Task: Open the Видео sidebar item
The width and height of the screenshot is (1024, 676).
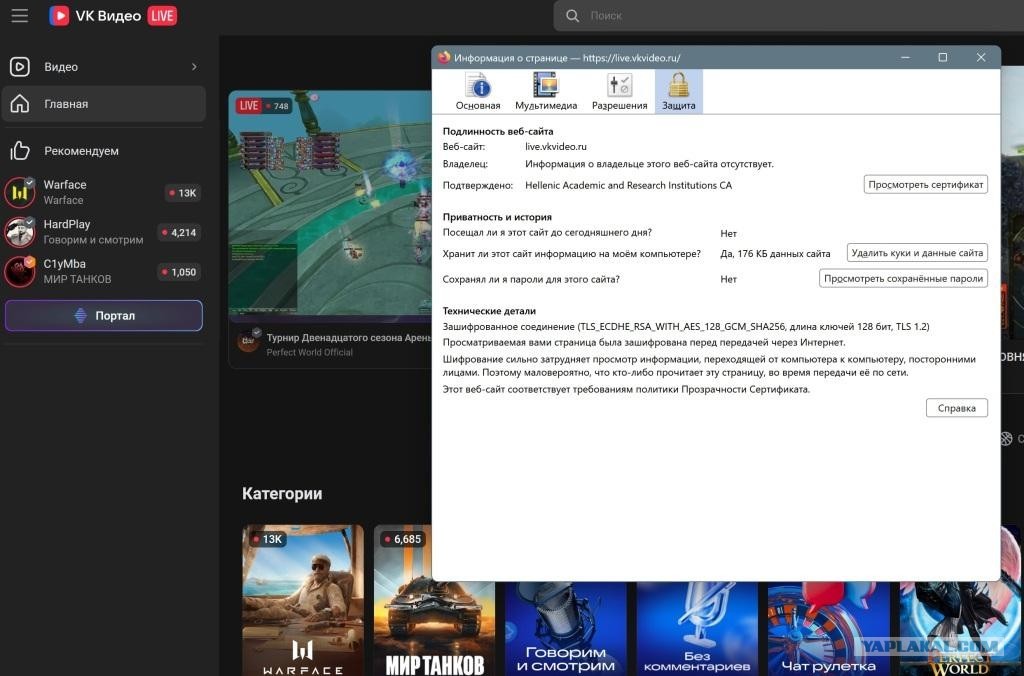Action: point(104,67)
